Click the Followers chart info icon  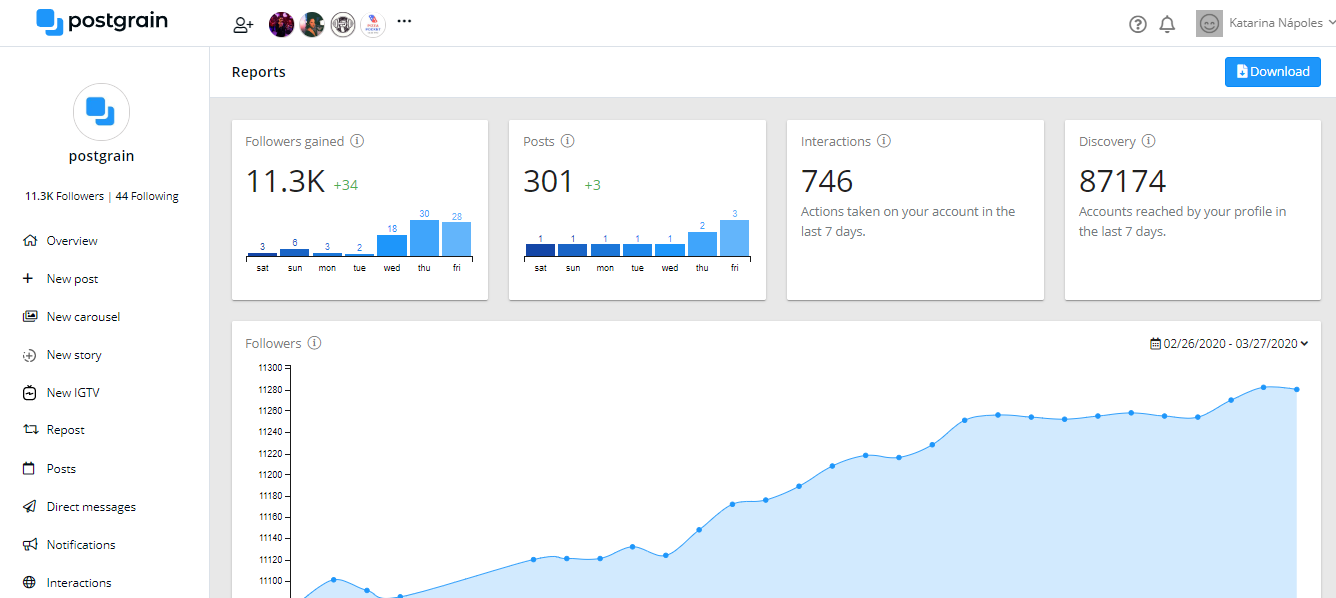pos(314,343)
